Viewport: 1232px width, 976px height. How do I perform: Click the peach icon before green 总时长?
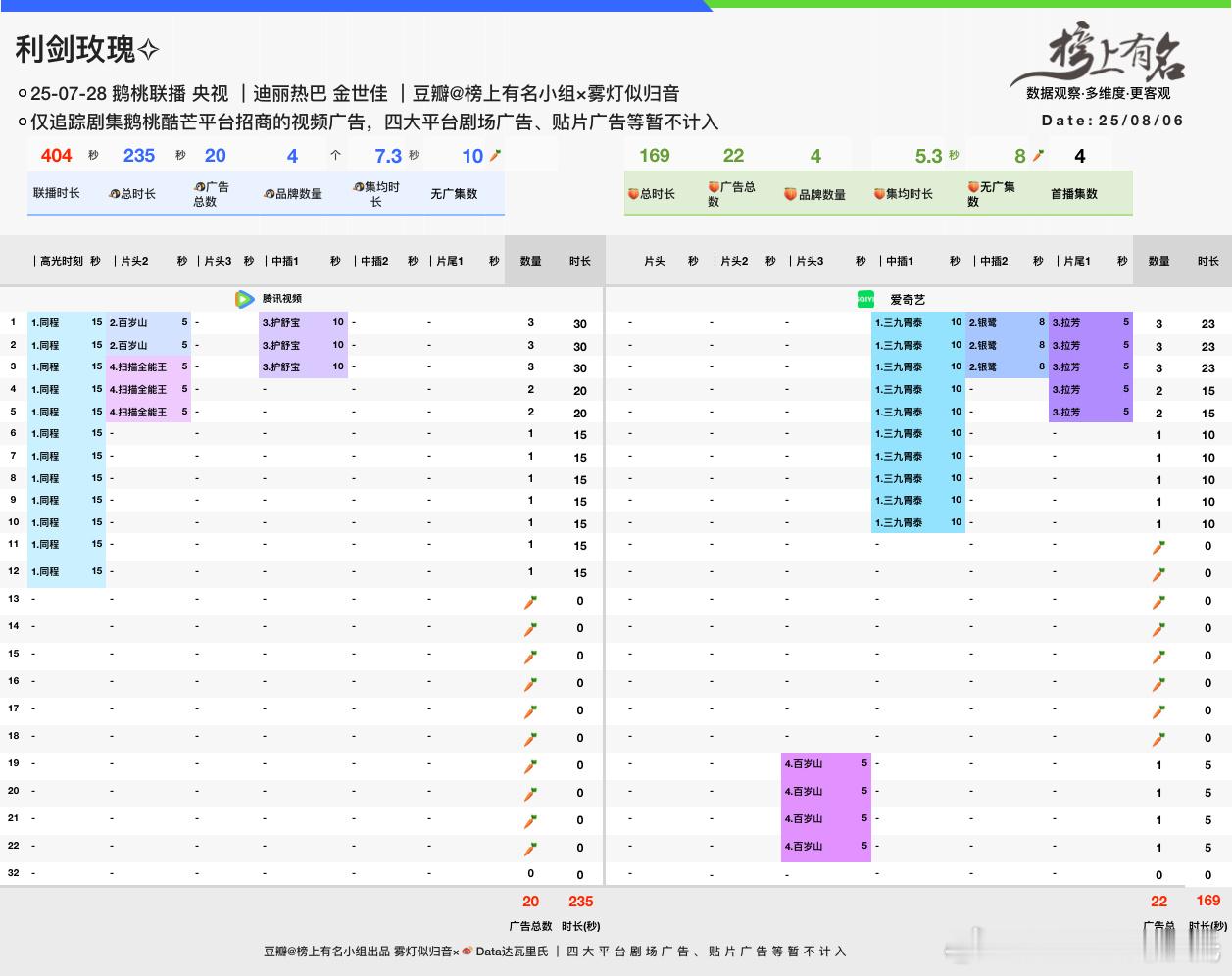point(633,194)
